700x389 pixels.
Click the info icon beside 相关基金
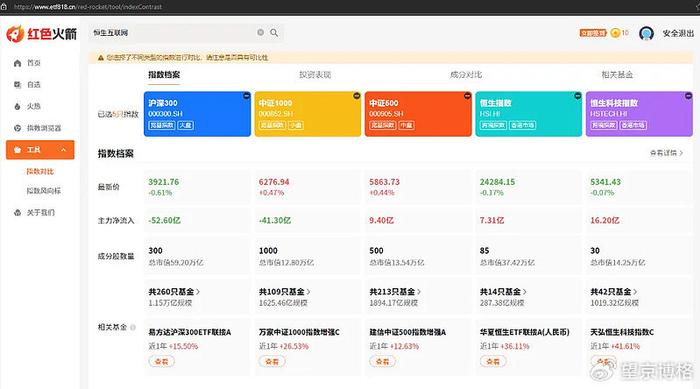click(133, 327)
